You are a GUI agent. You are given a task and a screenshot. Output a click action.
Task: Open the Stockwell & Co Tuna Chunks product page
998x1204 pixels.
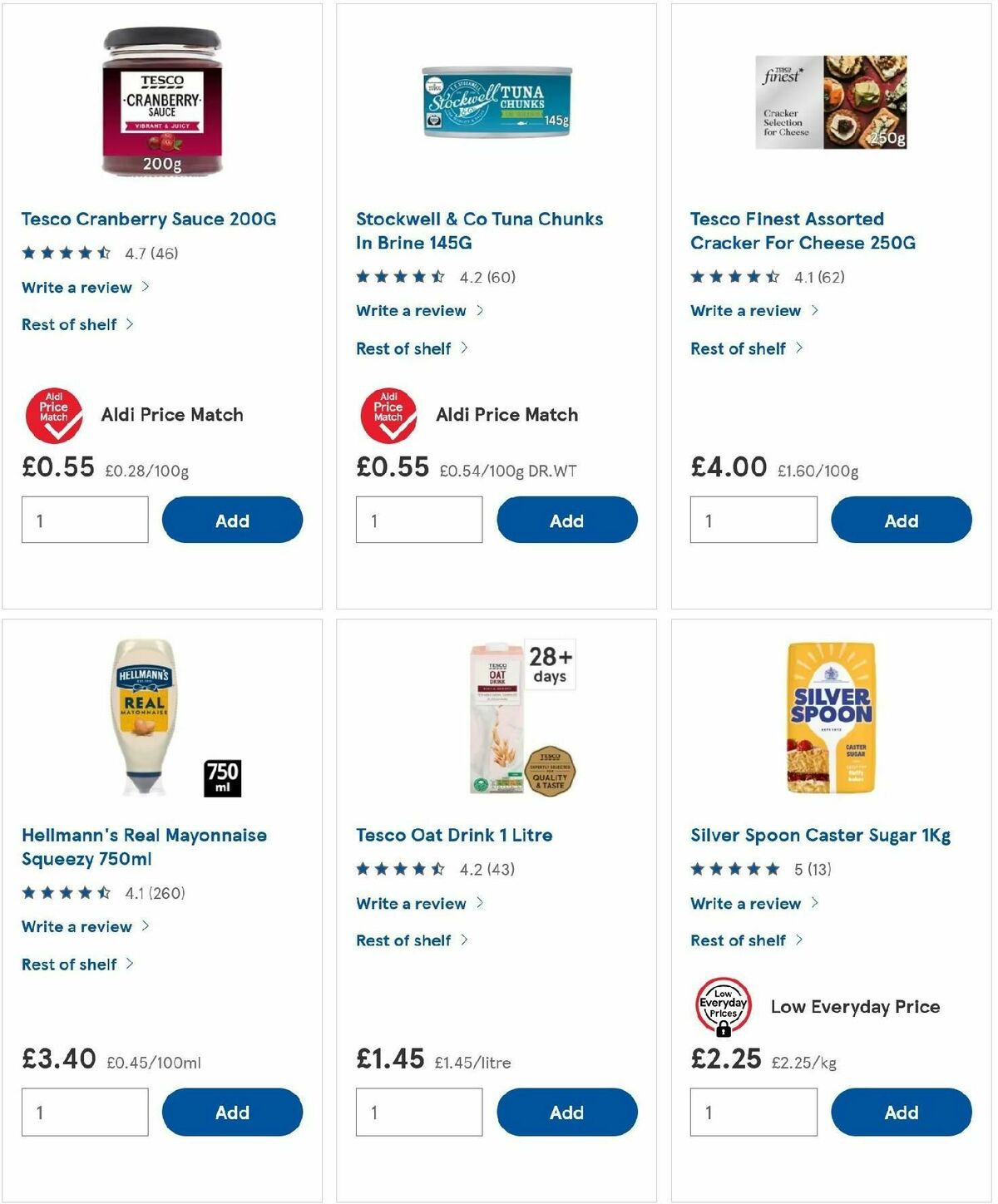480,230
